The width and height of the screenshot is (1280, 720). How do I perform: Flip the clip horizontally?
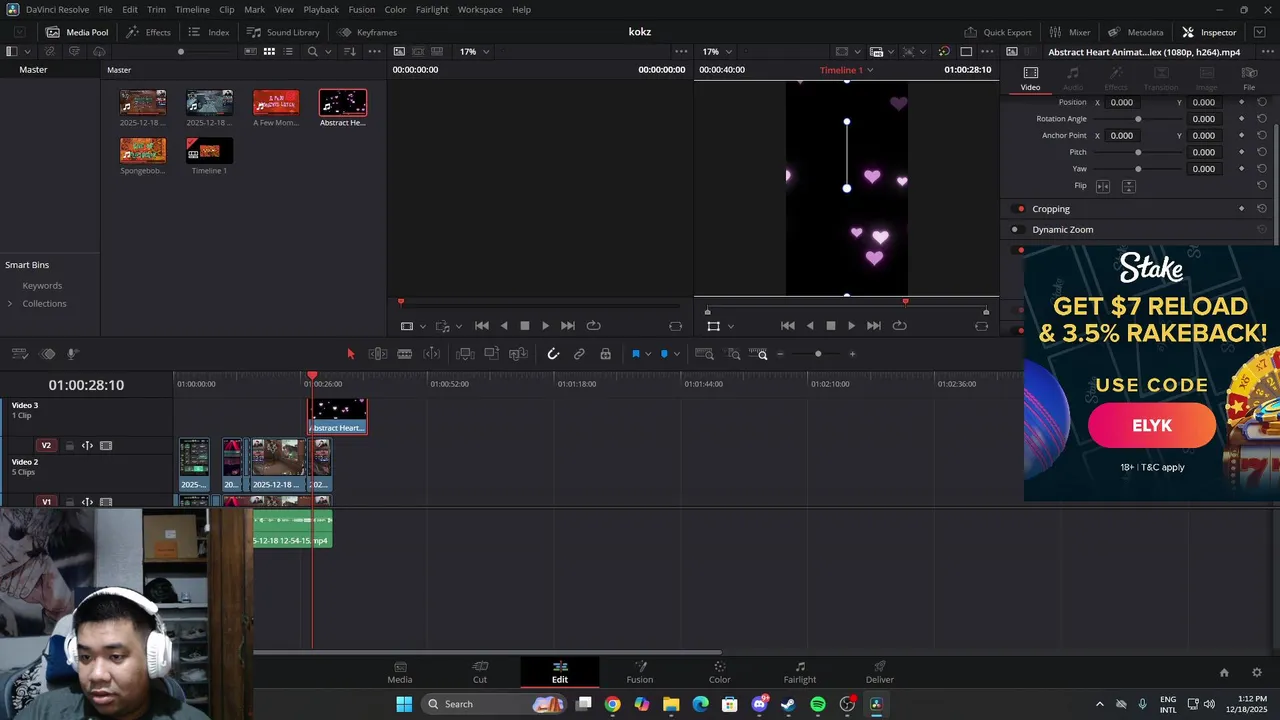coord(1103,186)
